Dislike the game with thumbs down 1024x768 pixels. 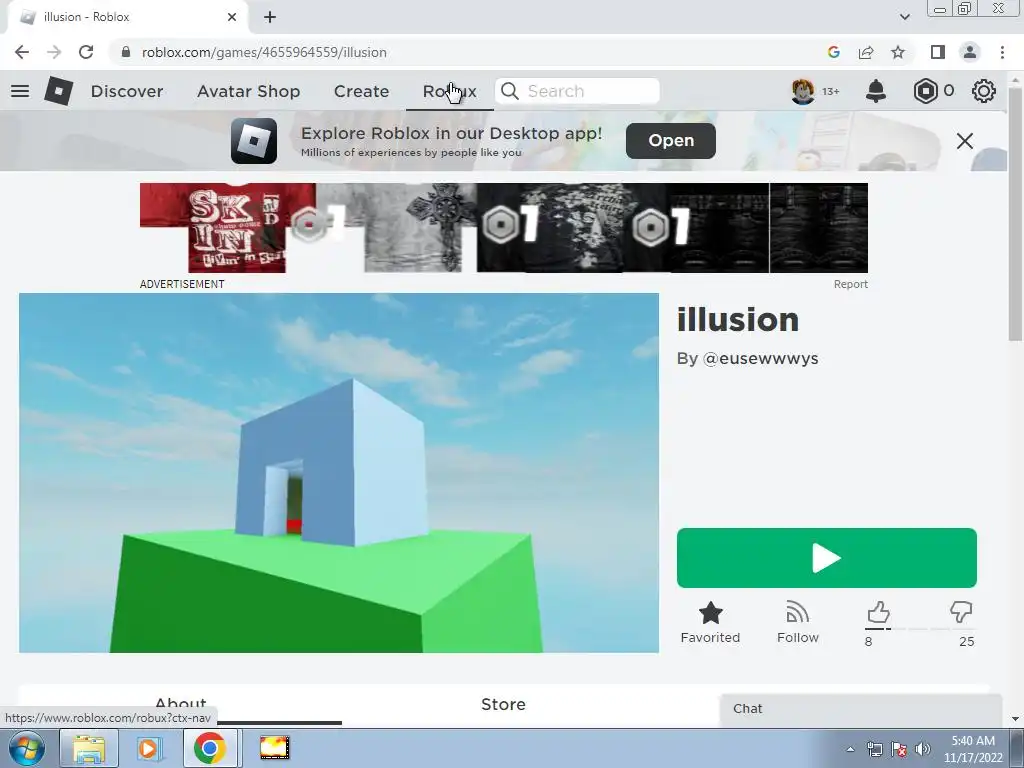click(961, 613)
